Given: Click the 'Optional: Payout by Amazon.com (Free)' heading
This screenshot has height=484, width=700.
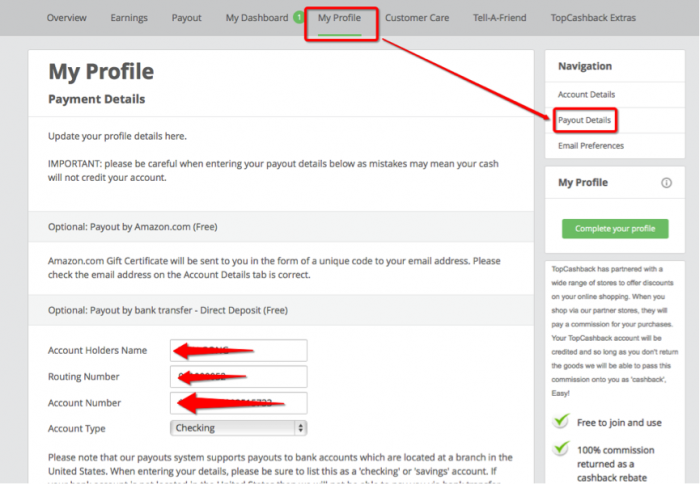Looking at the screenshot, I should 133,227.
